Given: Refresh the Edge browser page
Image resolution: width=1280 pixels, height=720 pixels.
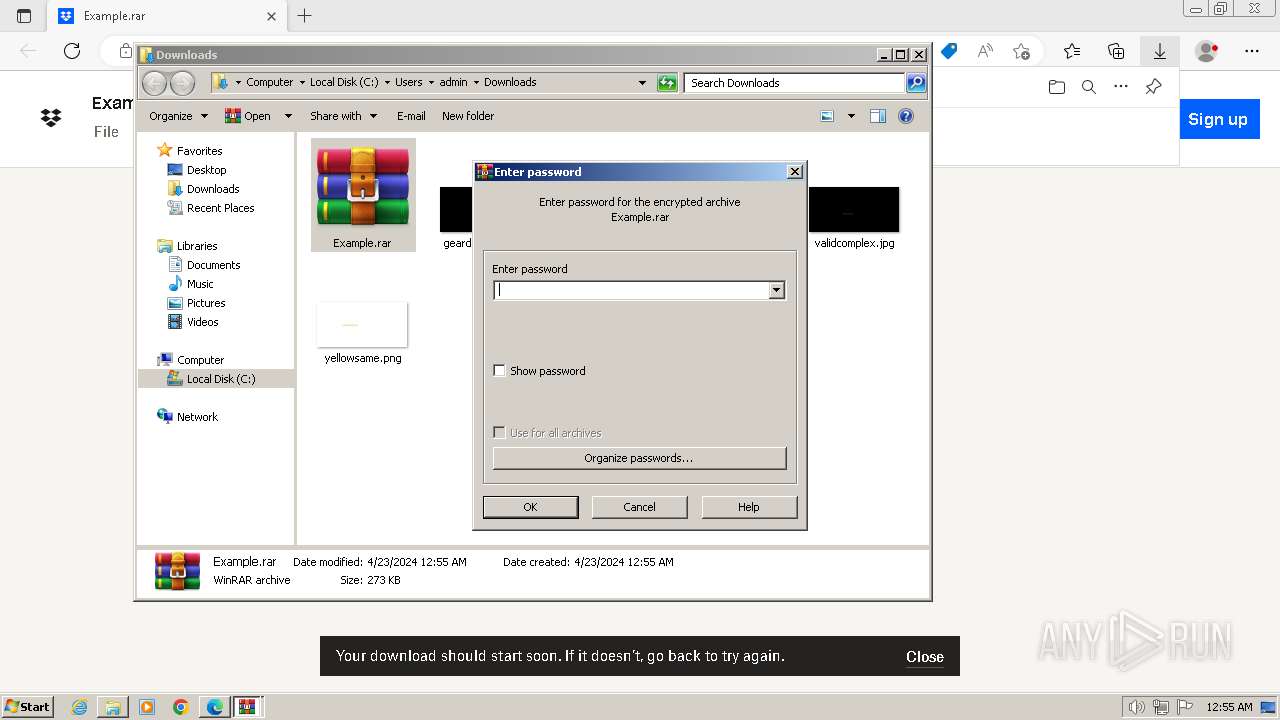Looking at the screenshot, I should point(72,51).
